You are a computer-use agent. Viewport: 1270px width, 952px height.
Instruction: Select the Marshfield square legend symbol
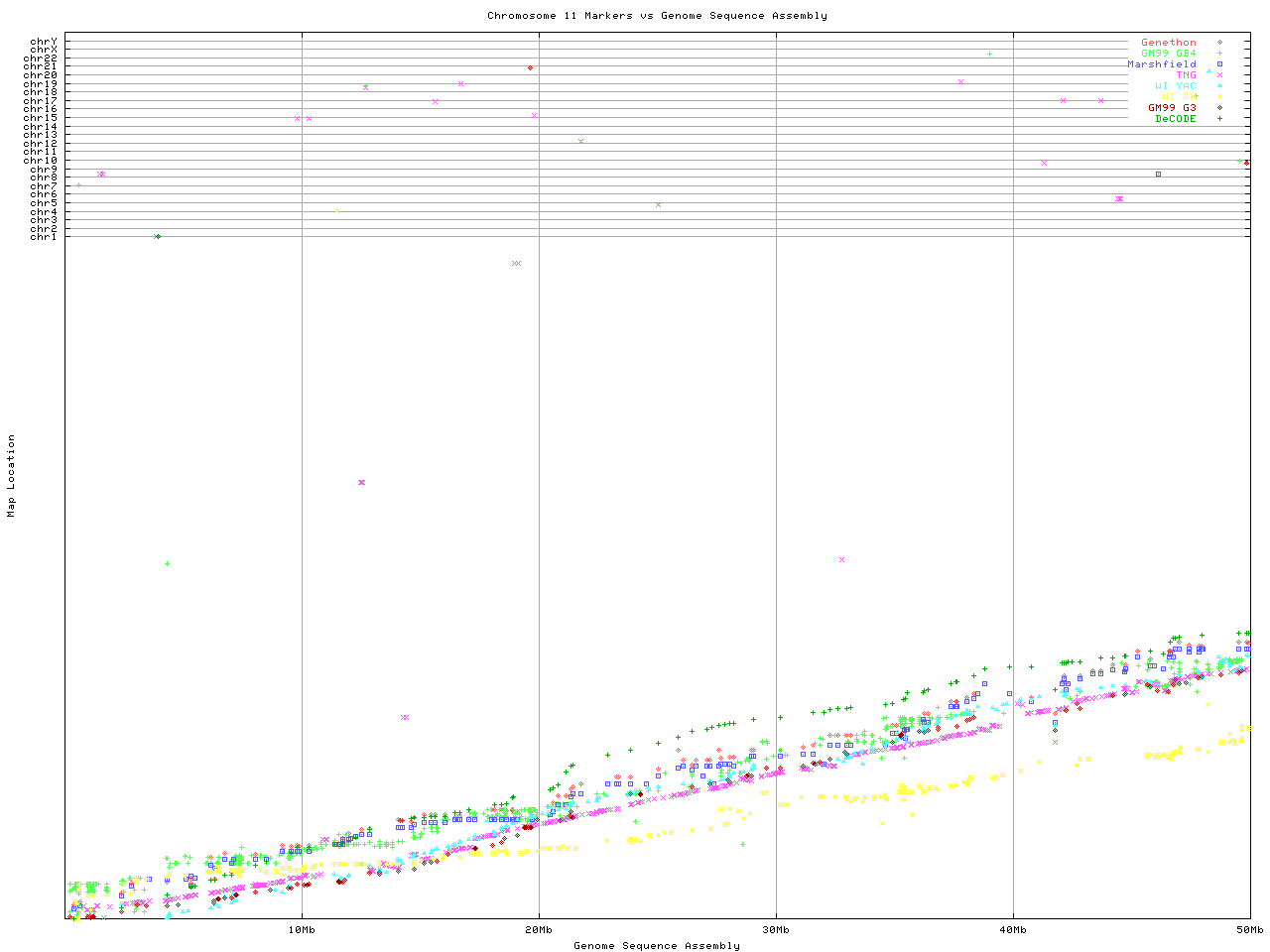click(x=1219, y=64)
